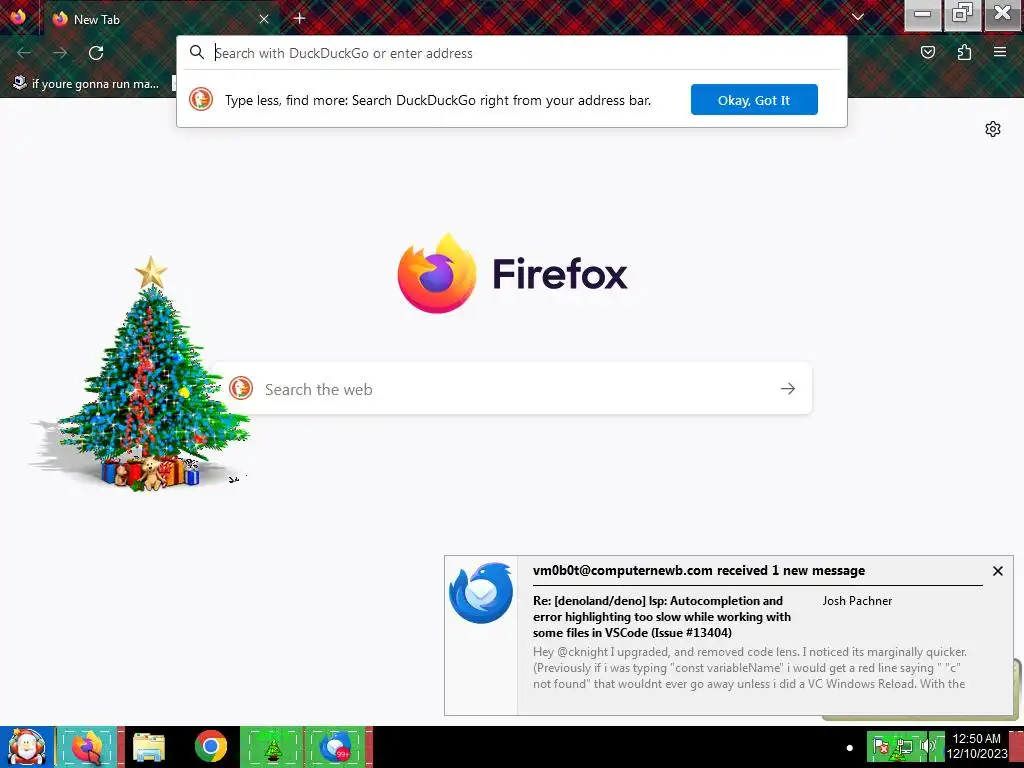Open the clock showing 12:50 AM
1024x768 pixels.
(977, 746)
